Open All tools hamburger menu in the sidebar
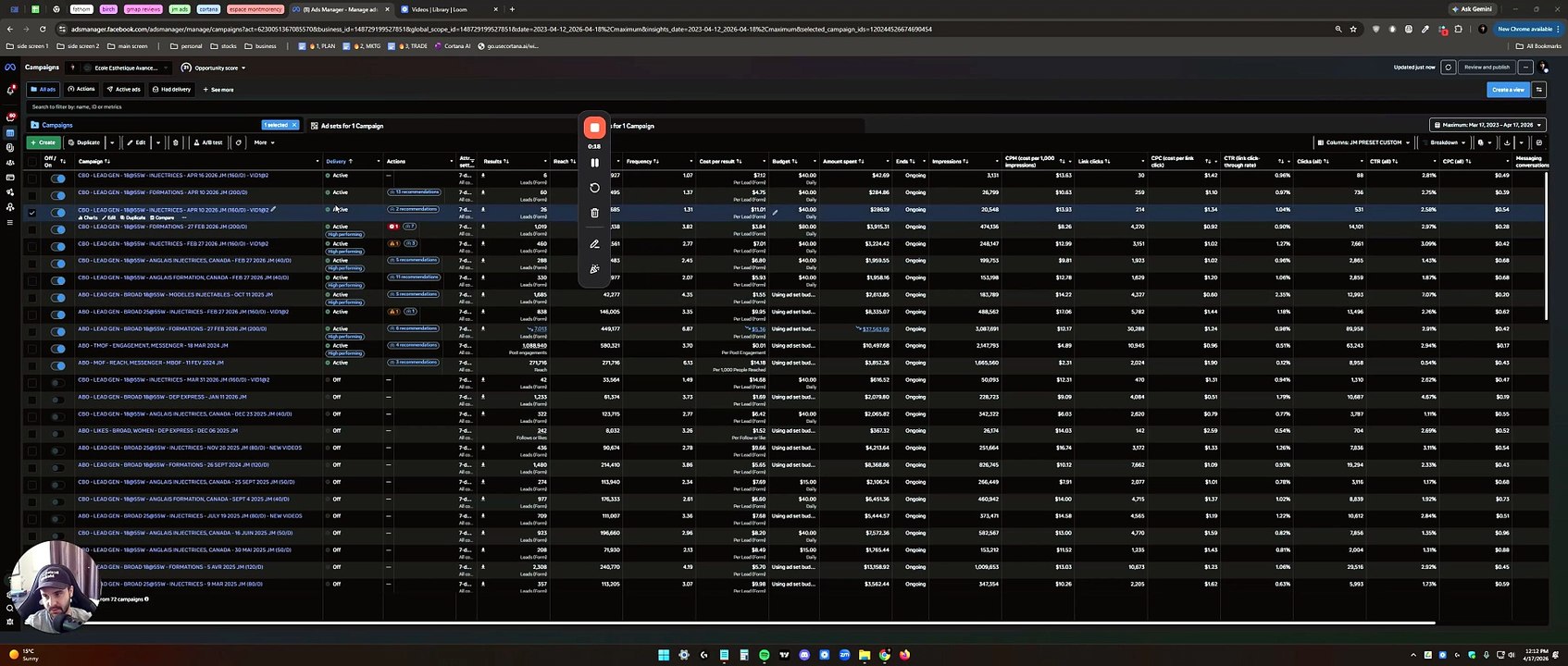Screen dimensions: 1568x666 pyautogui.click(x=10, y=222)
